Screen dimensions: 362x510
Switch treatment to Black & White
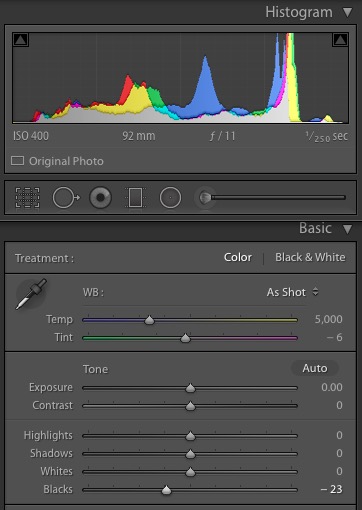(x=310, y=257)
